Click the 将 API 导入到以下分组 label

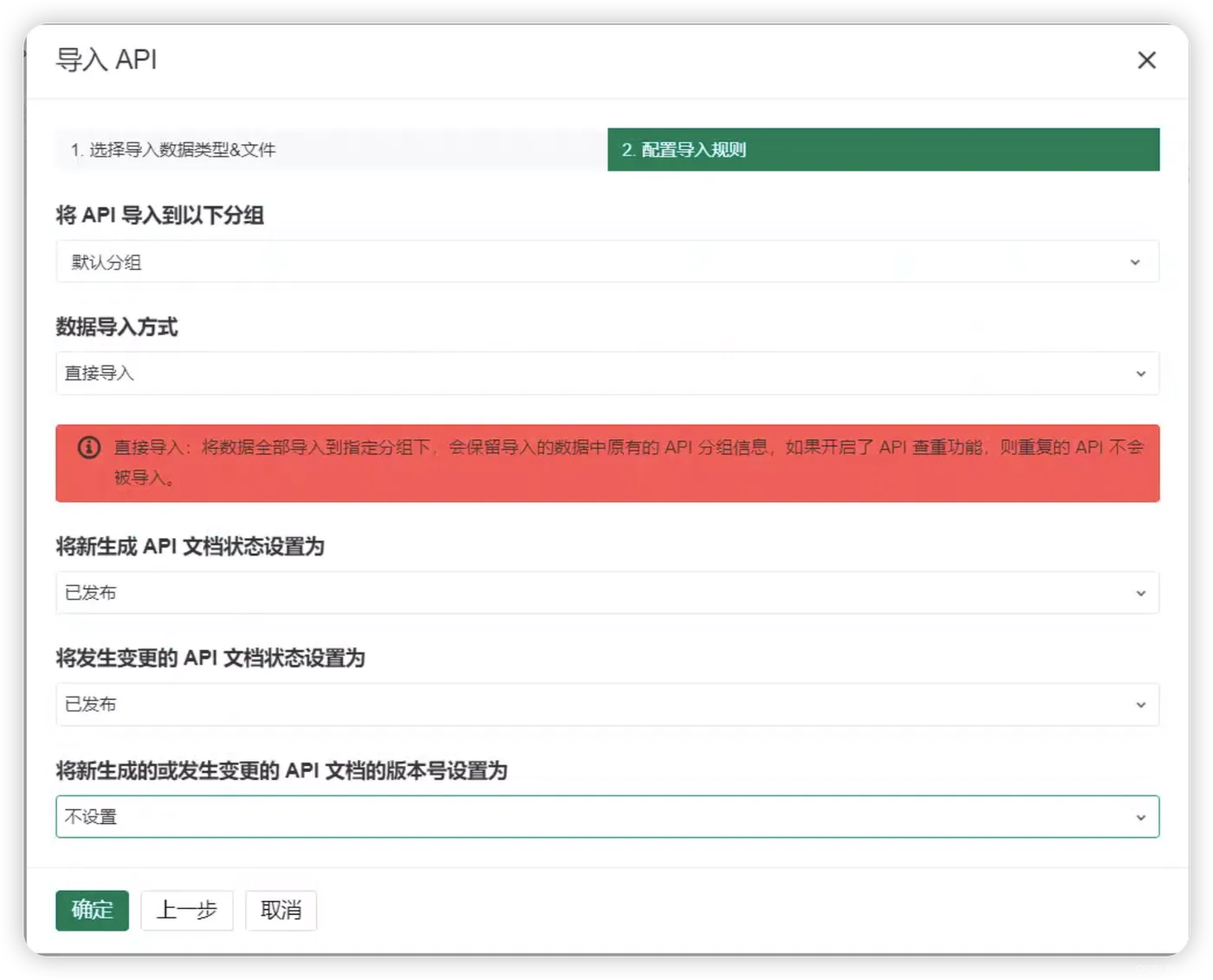[160, 215]
